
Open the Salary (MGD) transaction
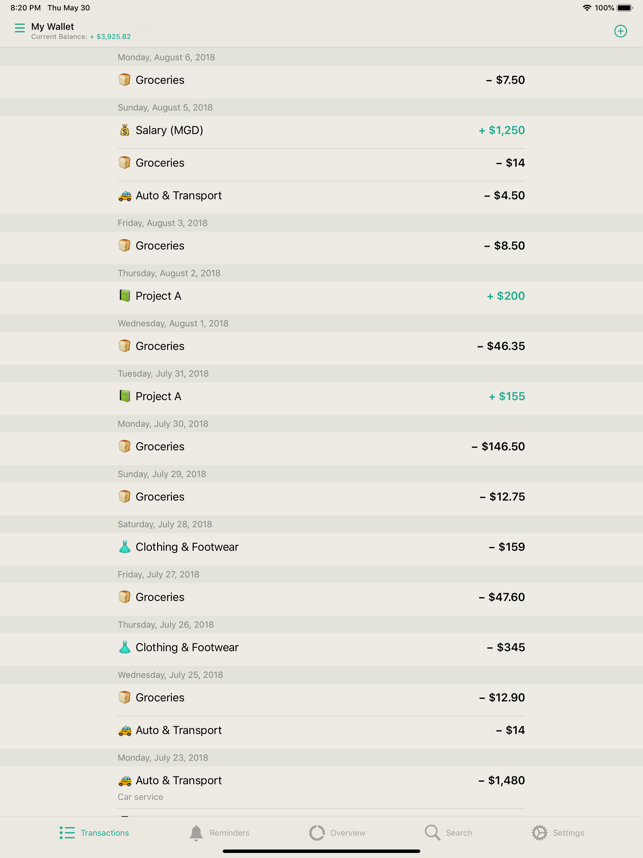321,130
